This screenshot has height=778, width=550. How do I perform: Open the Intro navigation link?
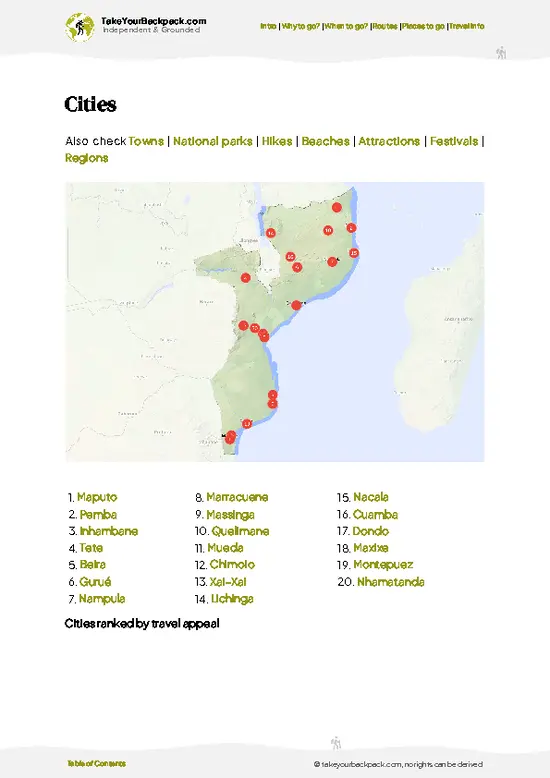pyautogui.click(x=268, y=26)
